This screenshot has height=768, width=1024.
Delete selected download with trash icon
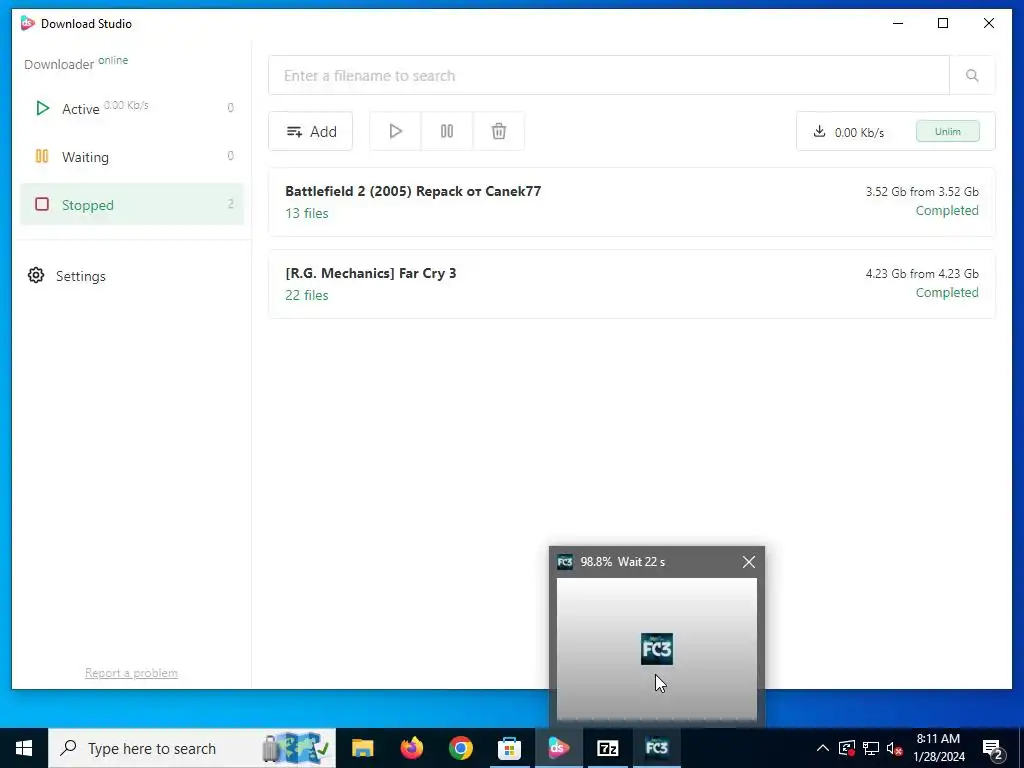pyautogui.click(x=498, y=131)
